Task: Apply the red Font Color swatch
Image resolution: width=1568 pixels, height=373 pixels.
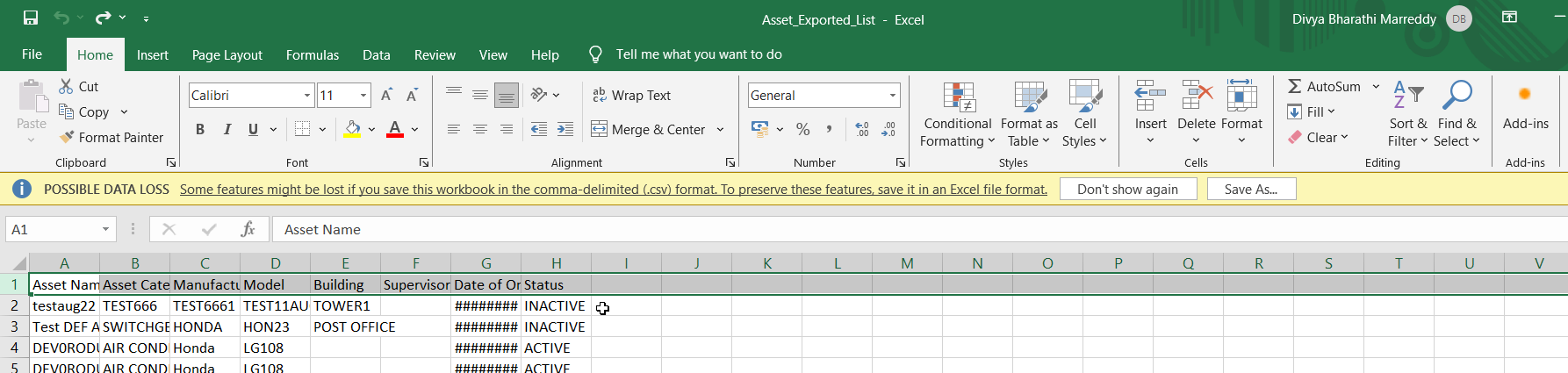Action: tap(395, 129)
